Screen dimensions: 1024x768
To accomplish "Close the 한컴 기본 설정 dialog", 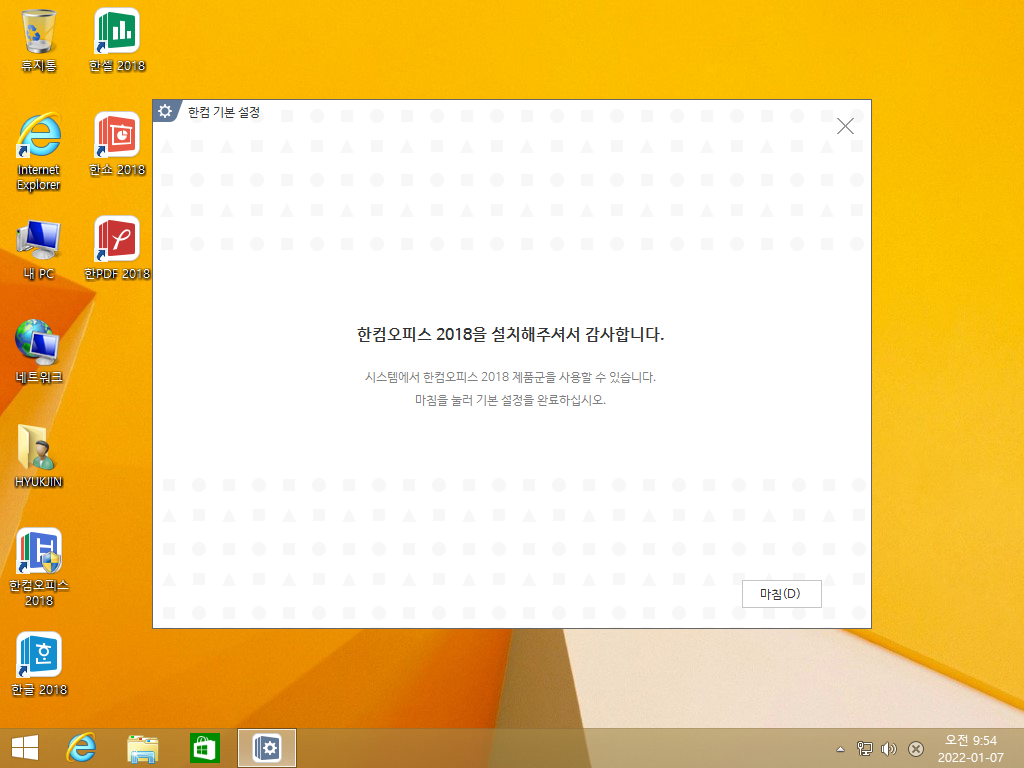I will click(x=845, y=126).
